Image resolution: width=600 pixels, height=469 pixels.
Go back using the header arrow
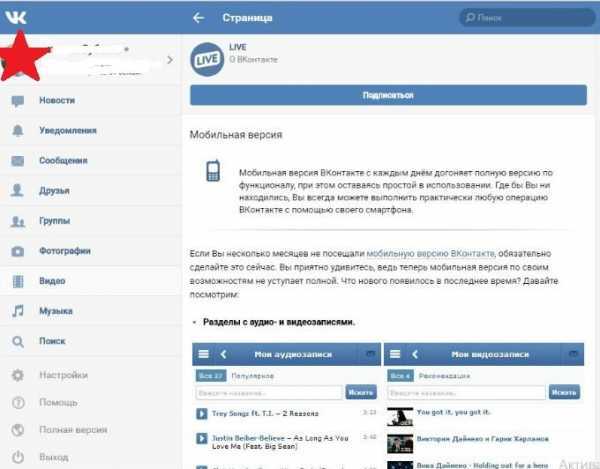(198, 18)
